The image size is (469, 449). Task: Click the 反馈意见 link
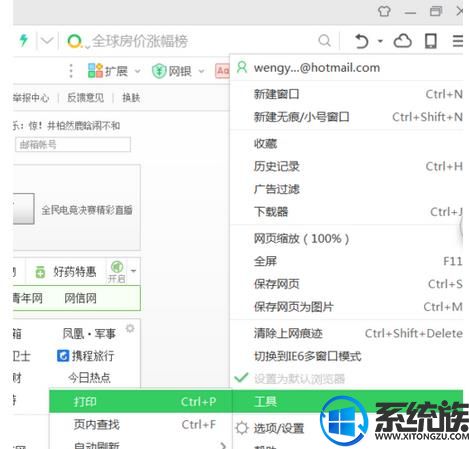click(85, 98)
